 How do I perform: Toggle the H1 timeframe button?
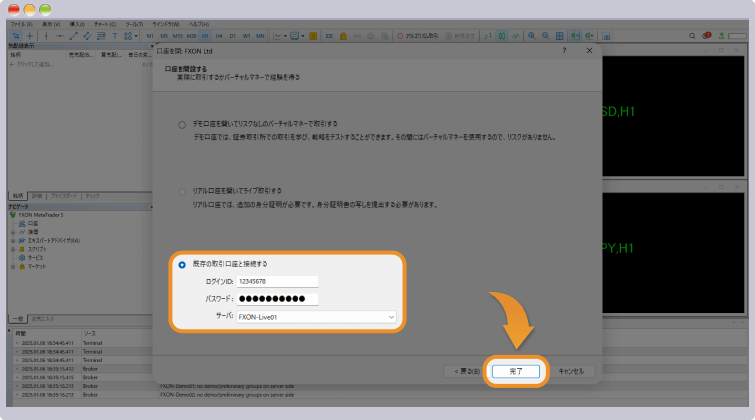point(206,36)
